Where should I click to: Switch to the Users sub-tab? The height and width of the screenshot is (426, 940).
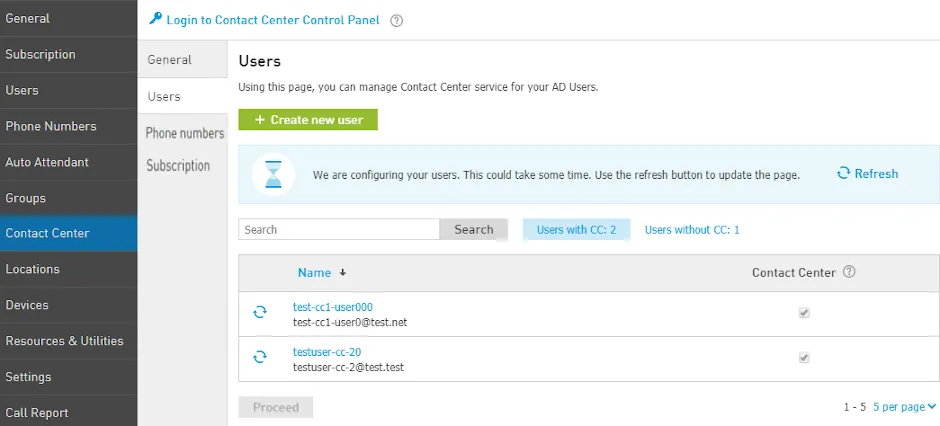click(182, 96)
